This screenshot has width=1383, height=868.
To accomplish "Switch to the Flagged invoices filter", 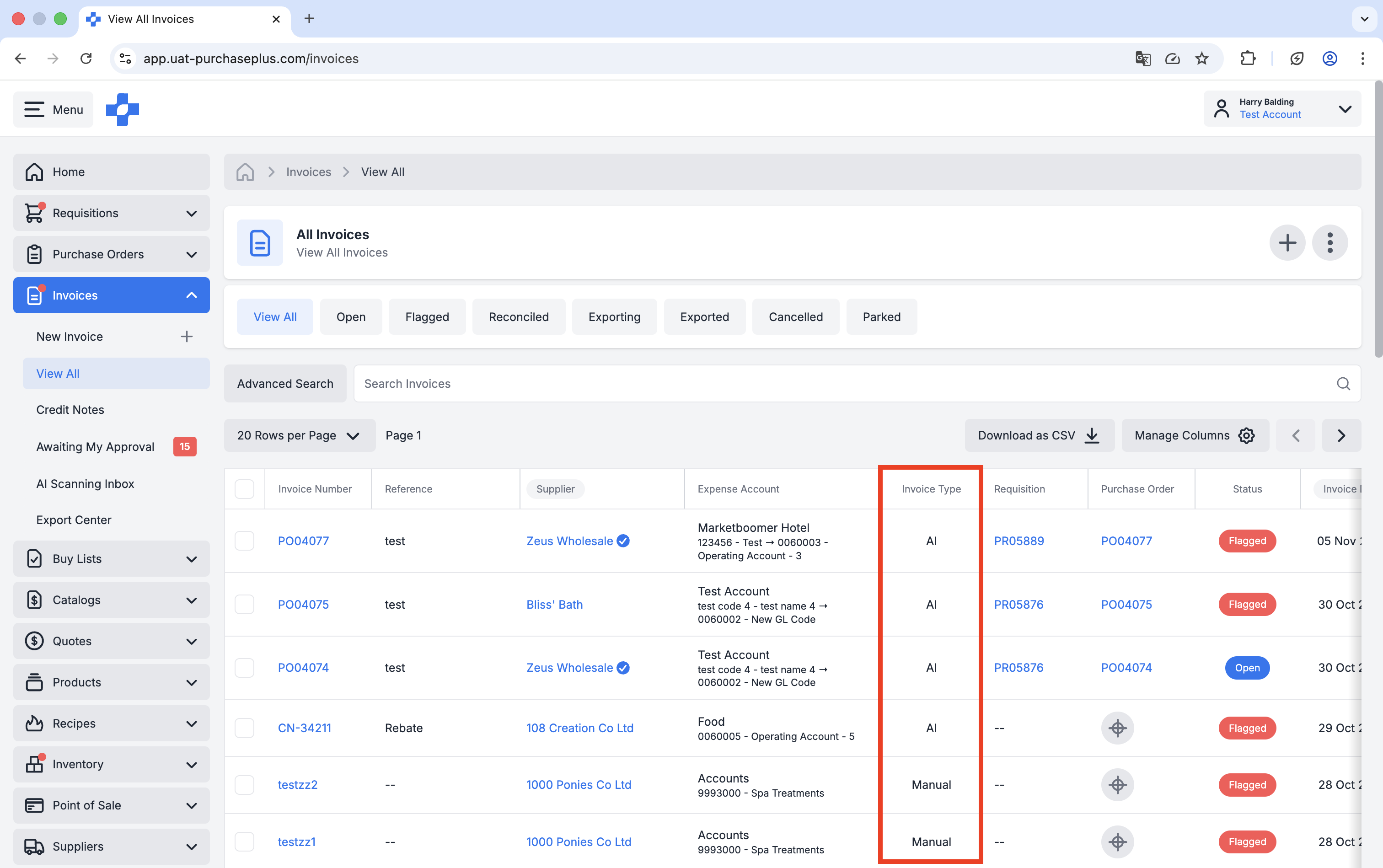I will point(427,316).
